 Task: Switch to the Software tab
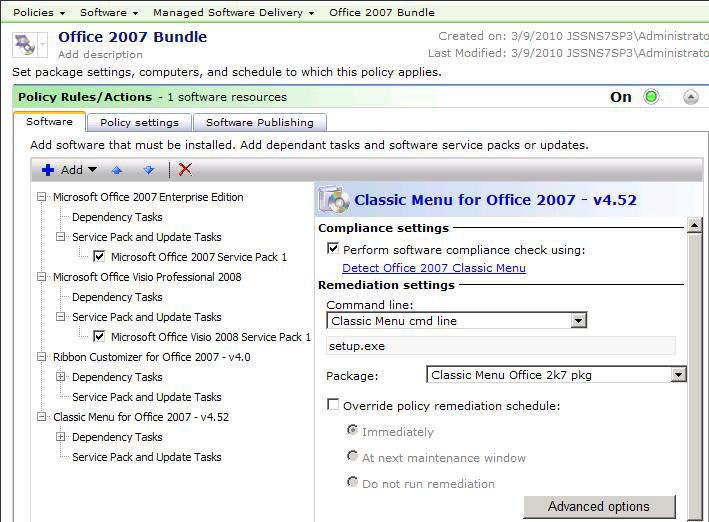click(x=49, y=122)
